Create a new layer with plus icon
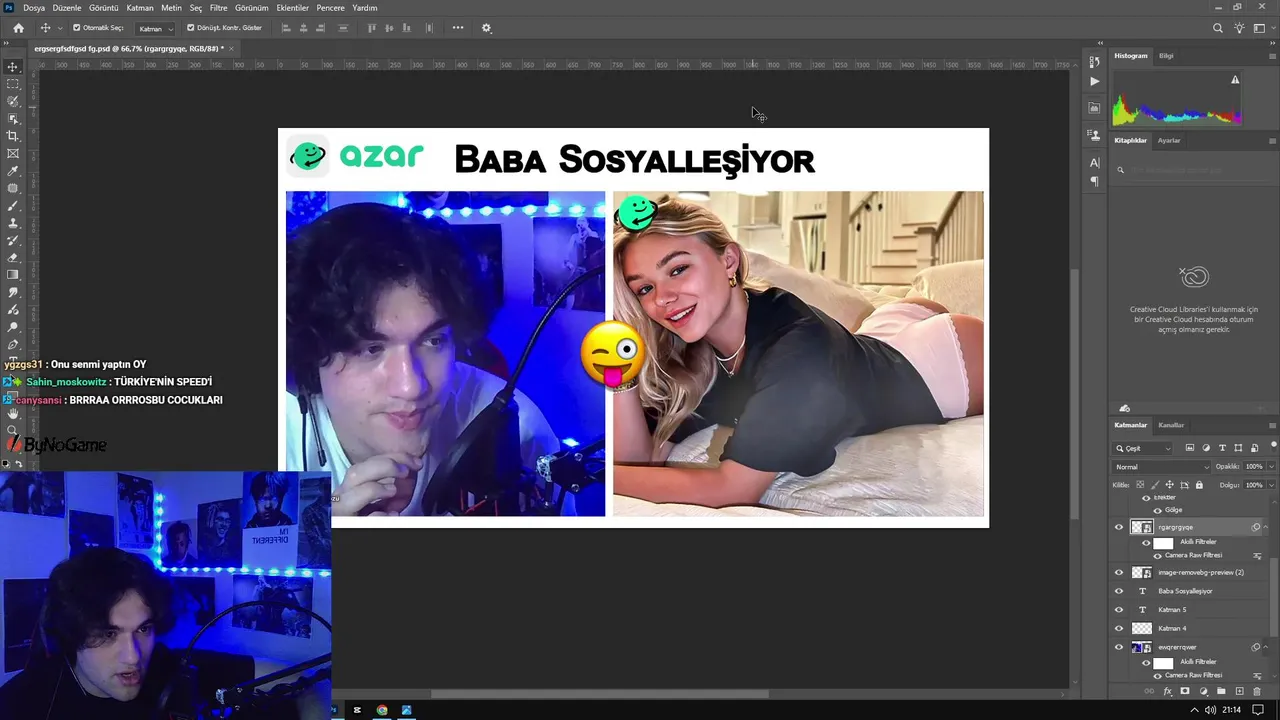1280x720 pixels. [x=1239, y=691]
